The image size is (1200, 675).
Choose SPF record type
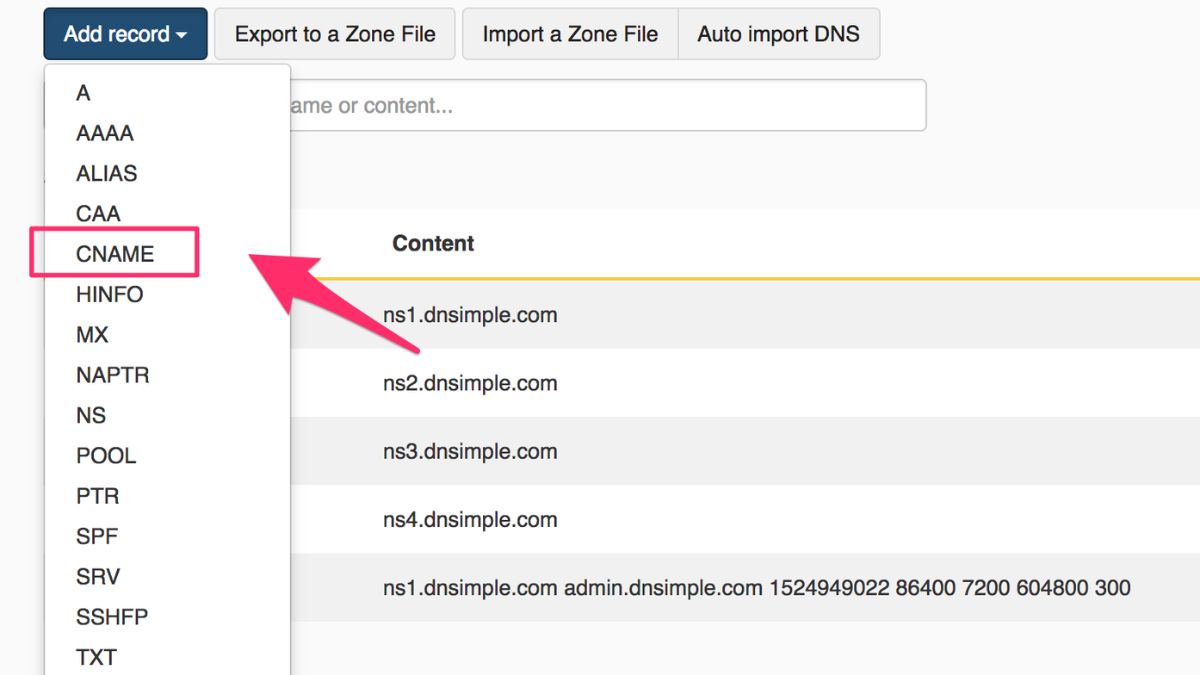tap(96, 536)
